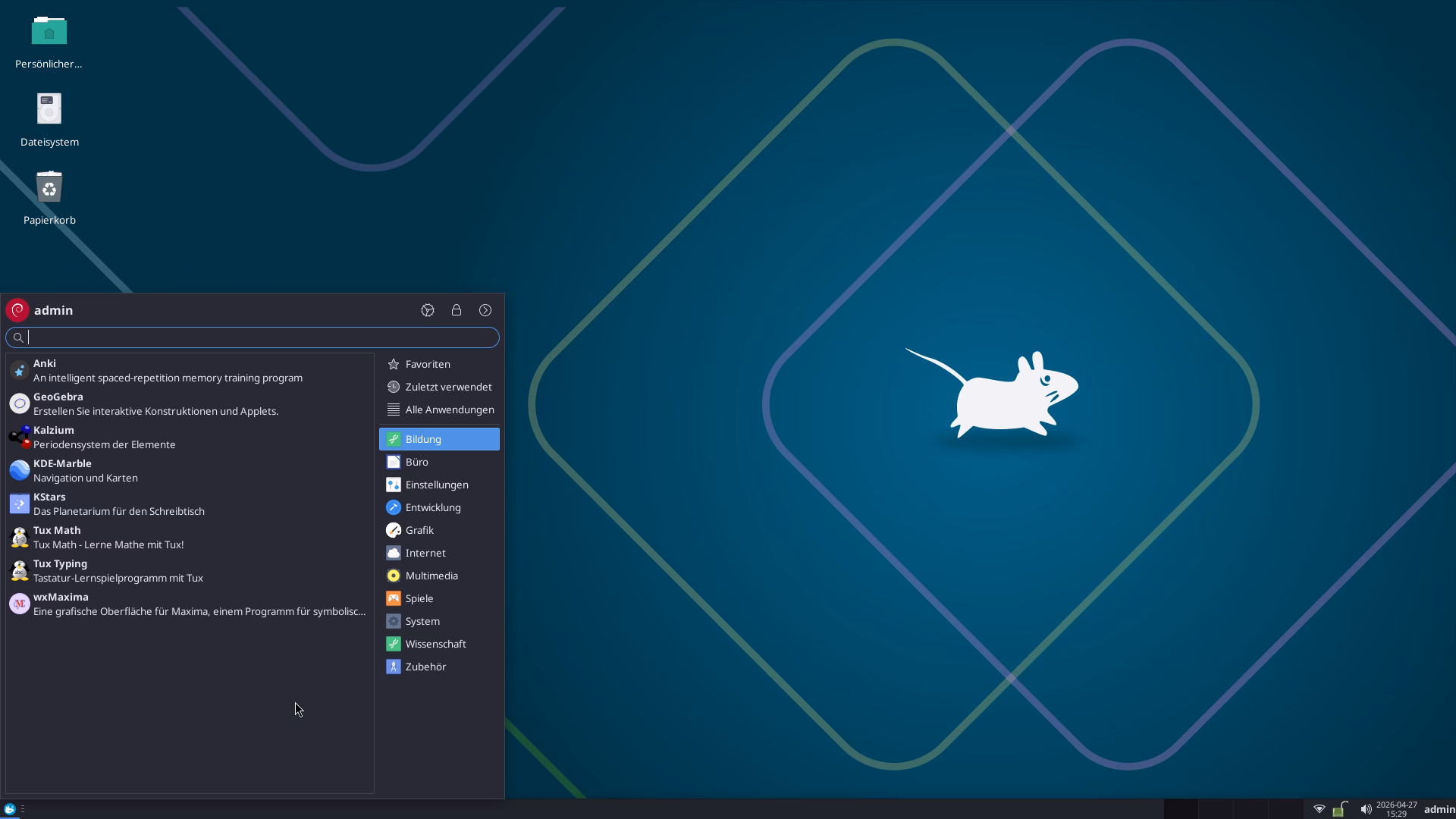The image size is (1456, 819).
Task: Switch to the Internet category
Action: (x=439, y=553)
